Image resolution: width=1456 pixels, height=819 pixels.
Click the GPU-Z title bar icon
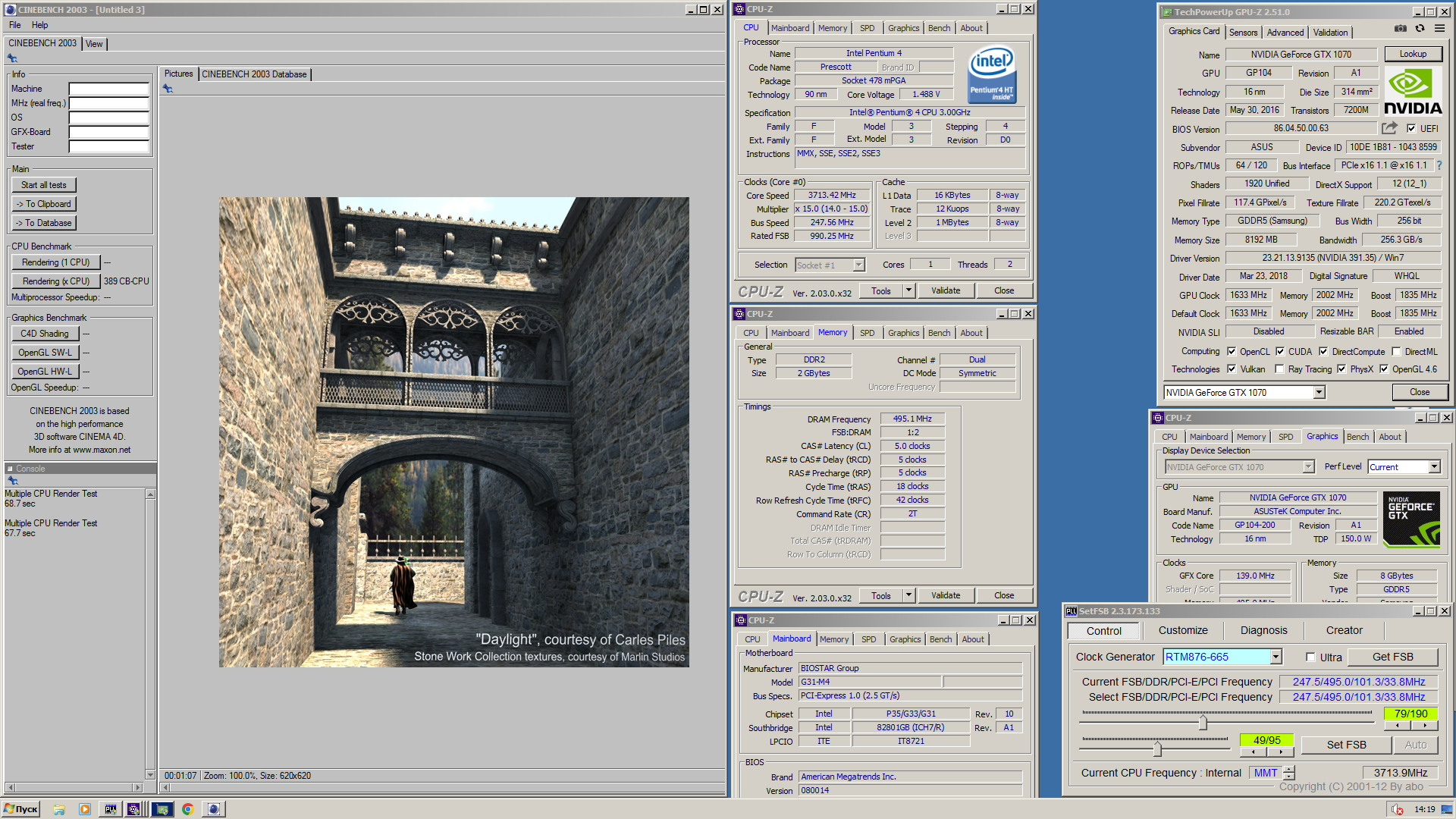(1167, 12)
